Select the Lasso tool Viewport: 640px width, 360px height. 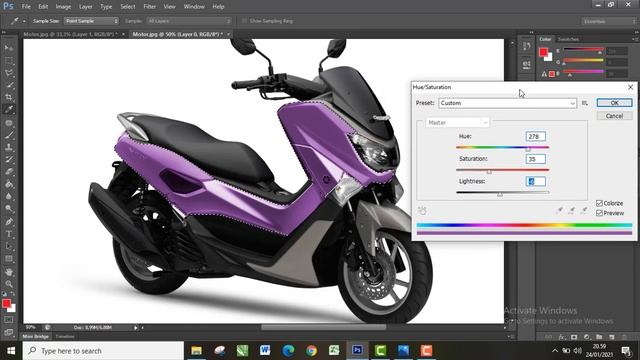click(9, 73)
